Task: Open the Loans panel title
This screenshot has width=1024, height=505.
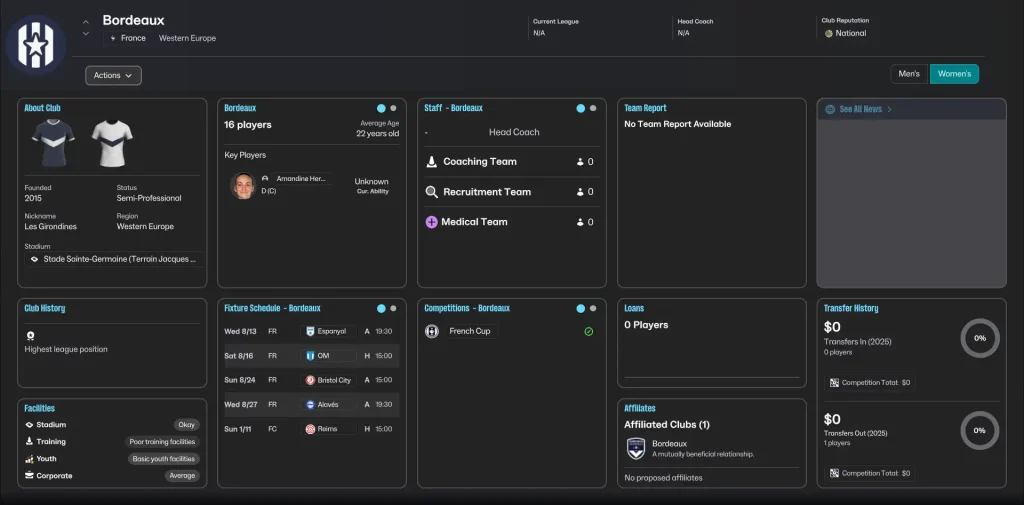Action: [634, 308]
